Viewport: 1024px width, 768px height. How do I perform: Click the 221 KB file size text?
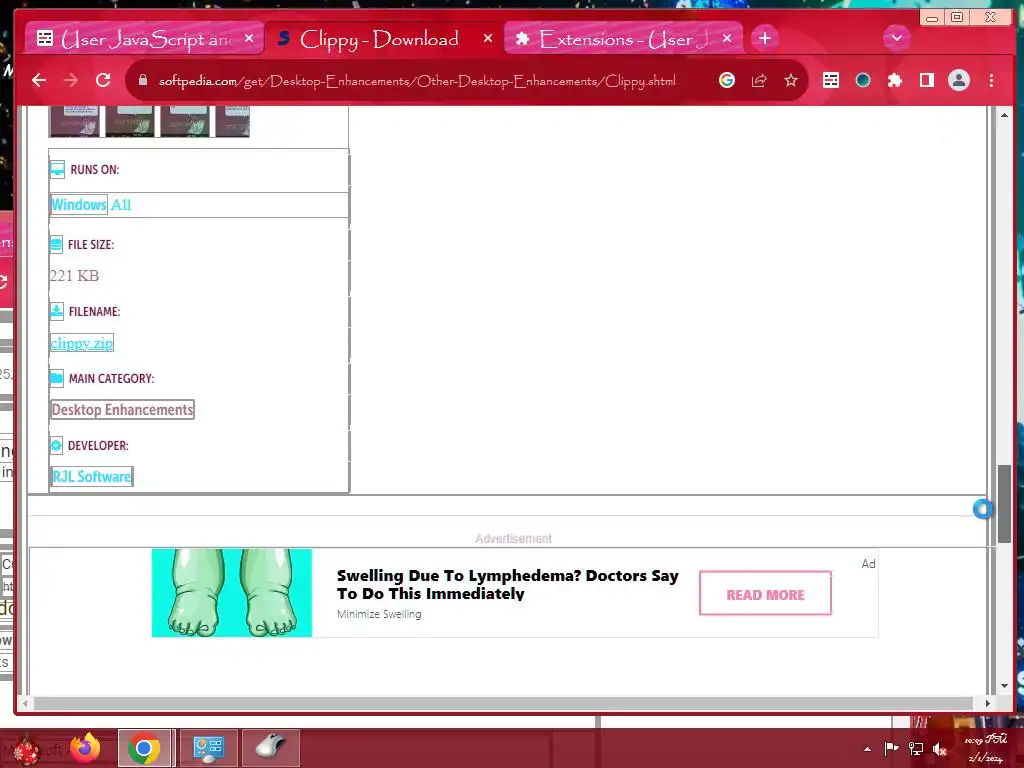point(74,276)
